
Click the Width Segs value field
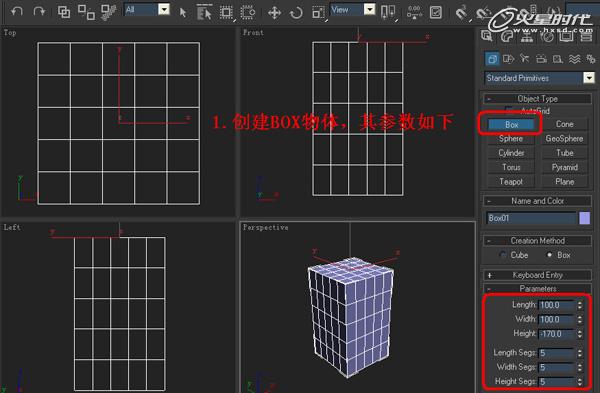[557, 367]
